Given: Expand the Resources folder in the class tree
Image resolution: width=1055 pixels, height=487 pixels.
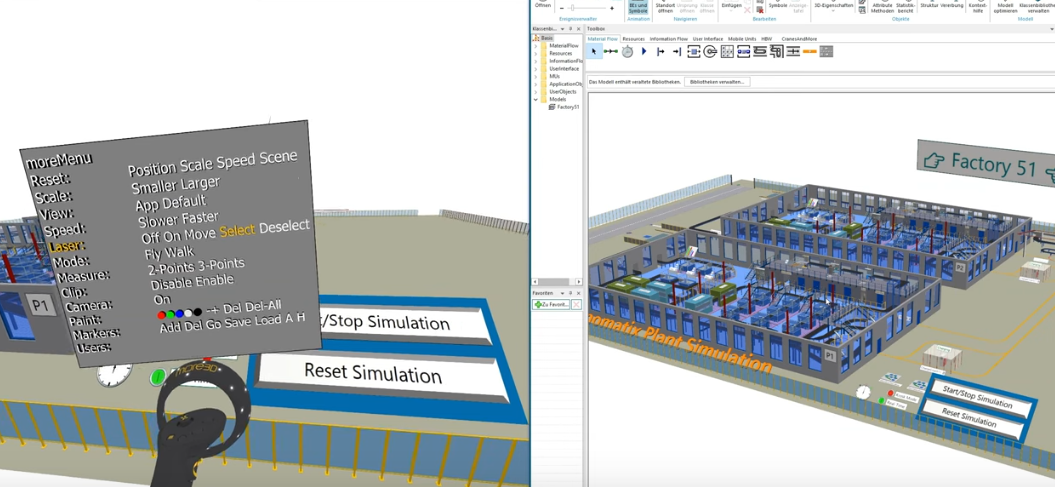Looking at the screenshot, I should [x=536, y=53].
